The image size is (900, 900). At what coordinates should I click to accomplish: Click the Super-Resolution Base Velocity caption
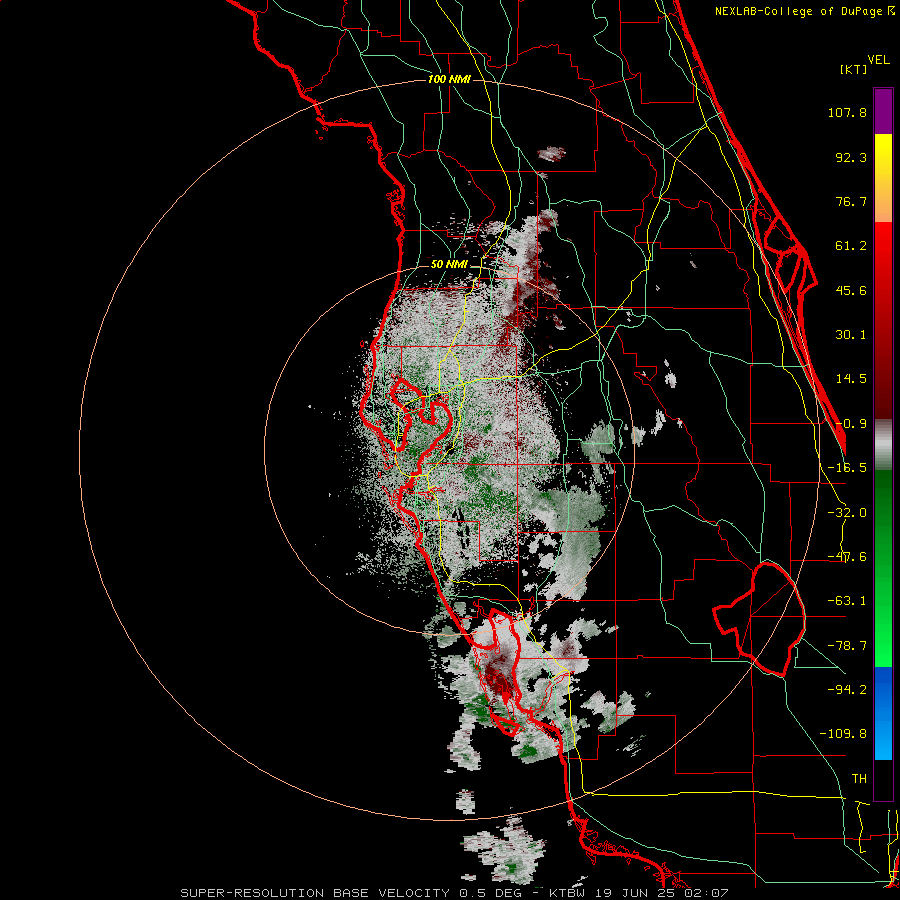coord(454,893)
